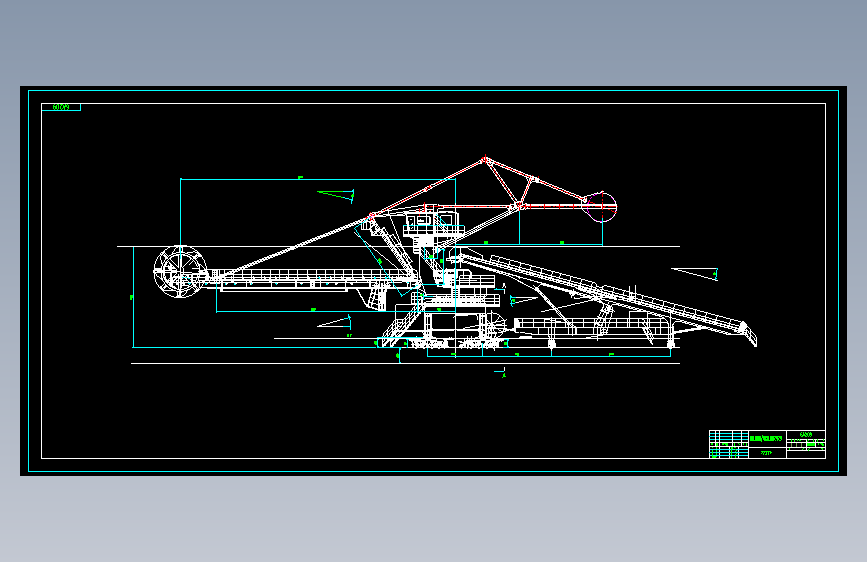The image size is (867, 562).
Task: Click the far right end of the inclined tail conveyor
Action: point(748,334)
